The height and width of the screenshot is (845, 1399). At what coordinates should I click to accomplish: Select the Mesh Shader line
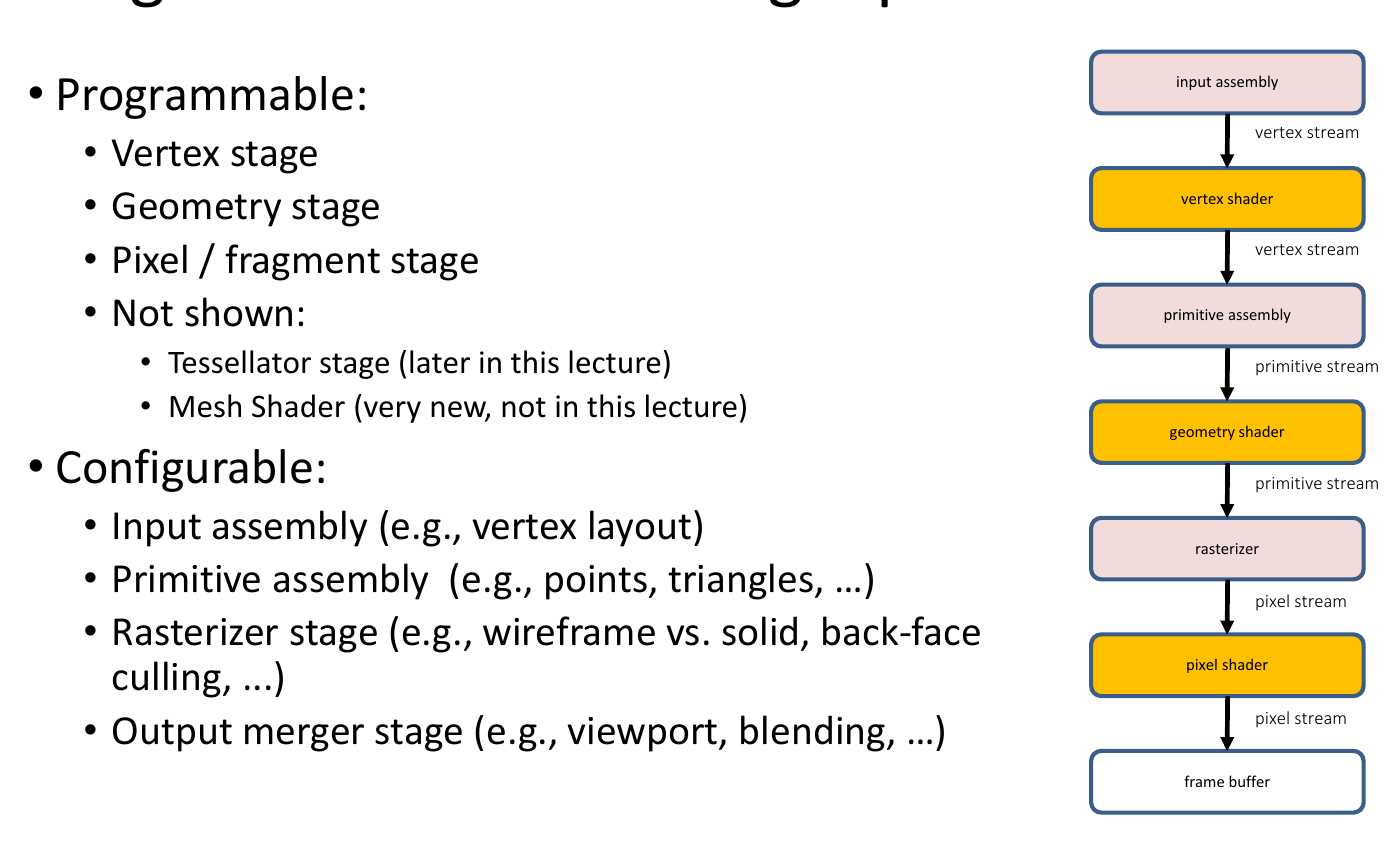click(x=457, y=407)
